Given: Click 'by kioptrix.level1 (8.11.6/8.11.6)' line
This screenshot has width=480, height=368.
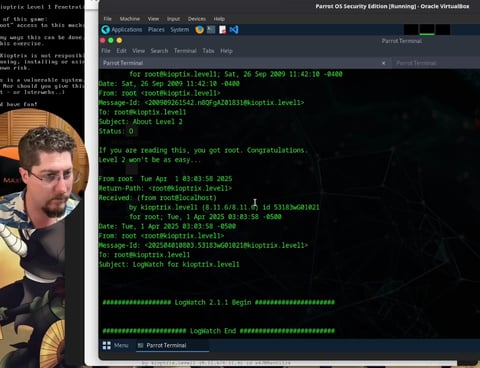Looking at the screenshot, I should point(224,208).
